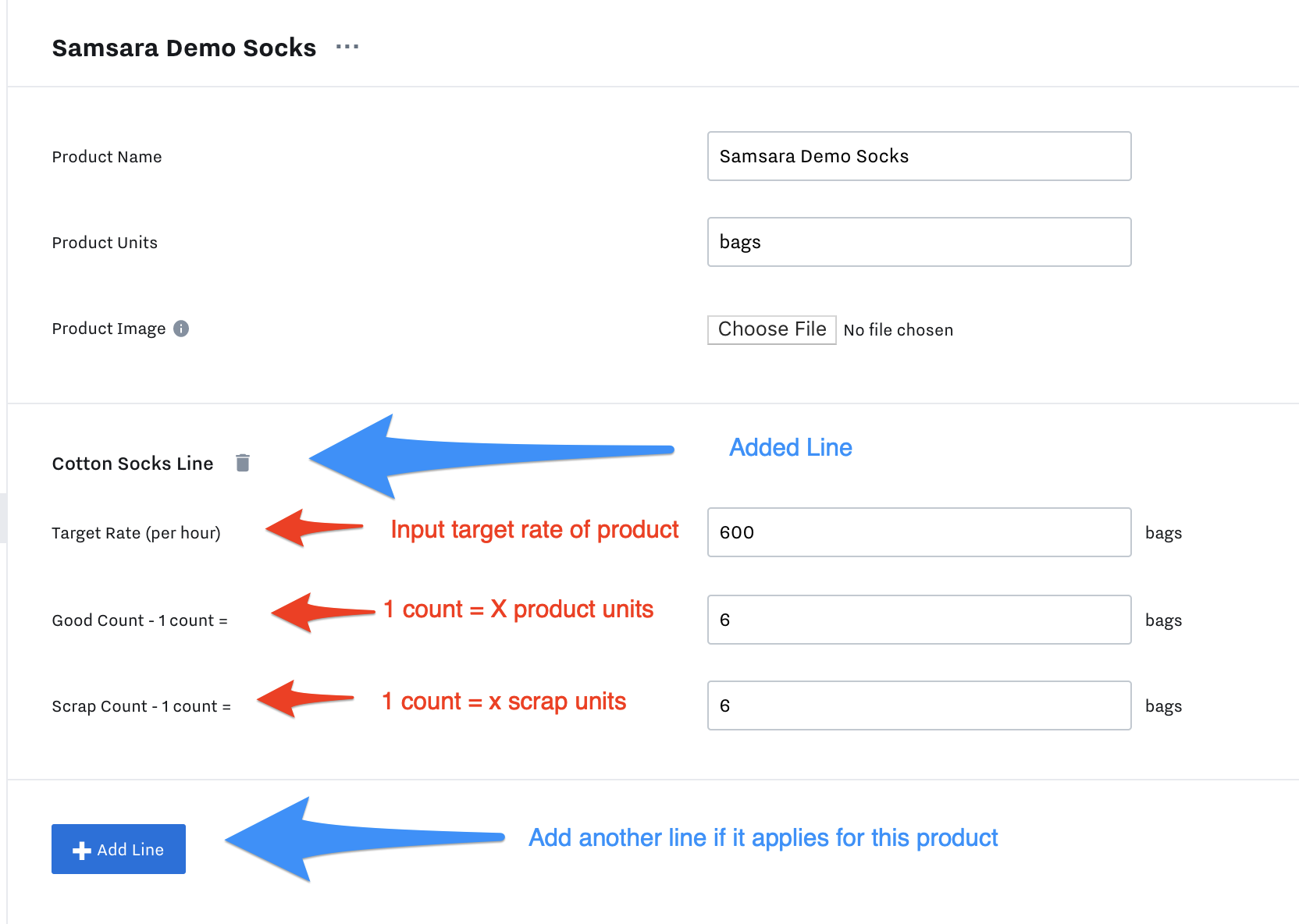Click the bags unit beside Target Rate
This screenshot has width=1299, height=924.
tap(1163, 533)
